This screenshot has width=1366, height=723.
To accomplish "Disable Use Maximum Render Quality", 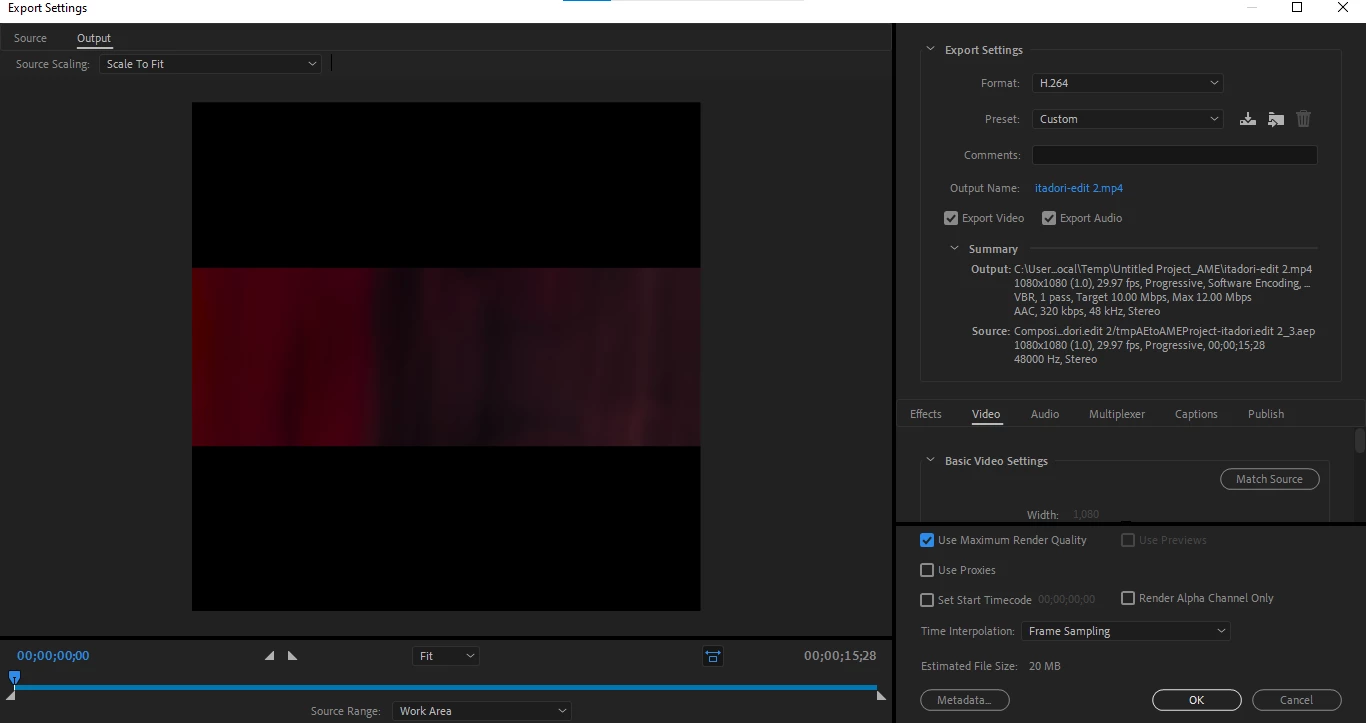I will (927, 540).
